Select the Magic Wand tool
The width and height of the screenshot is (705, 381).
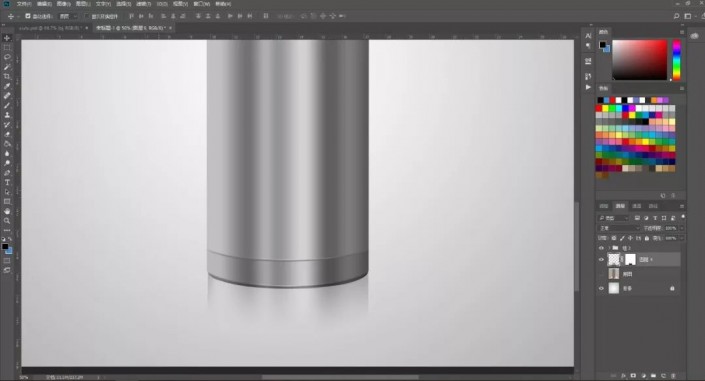(7, 67)
